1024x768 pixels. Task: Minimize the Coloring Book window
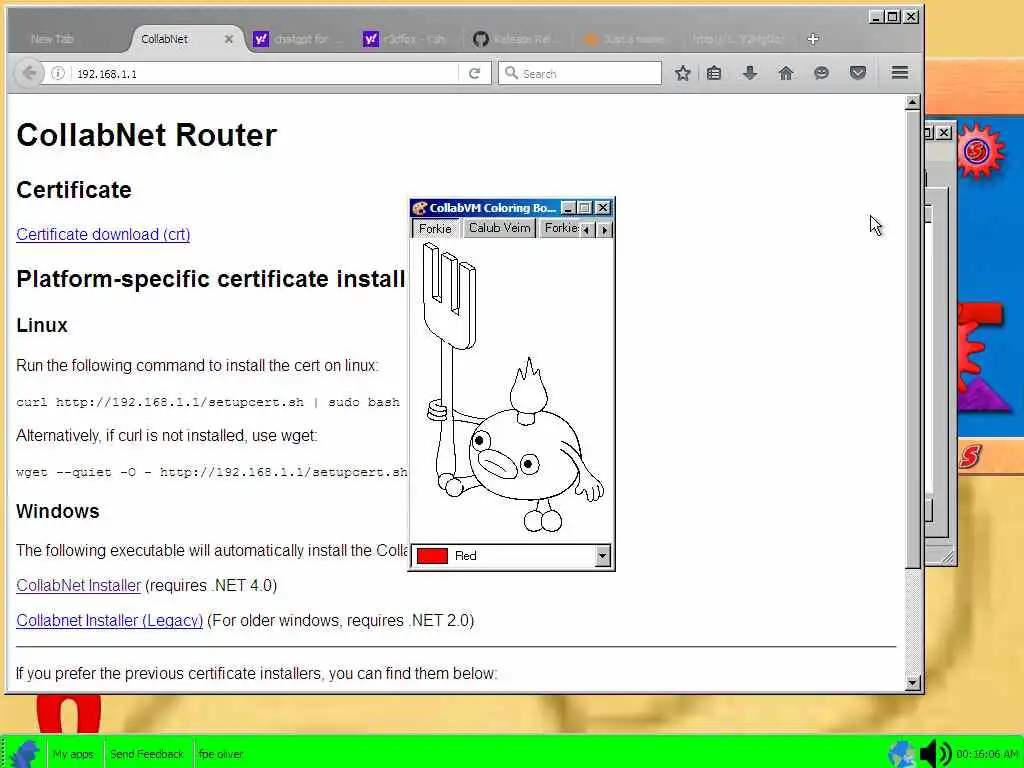click(x=568, y=208)
